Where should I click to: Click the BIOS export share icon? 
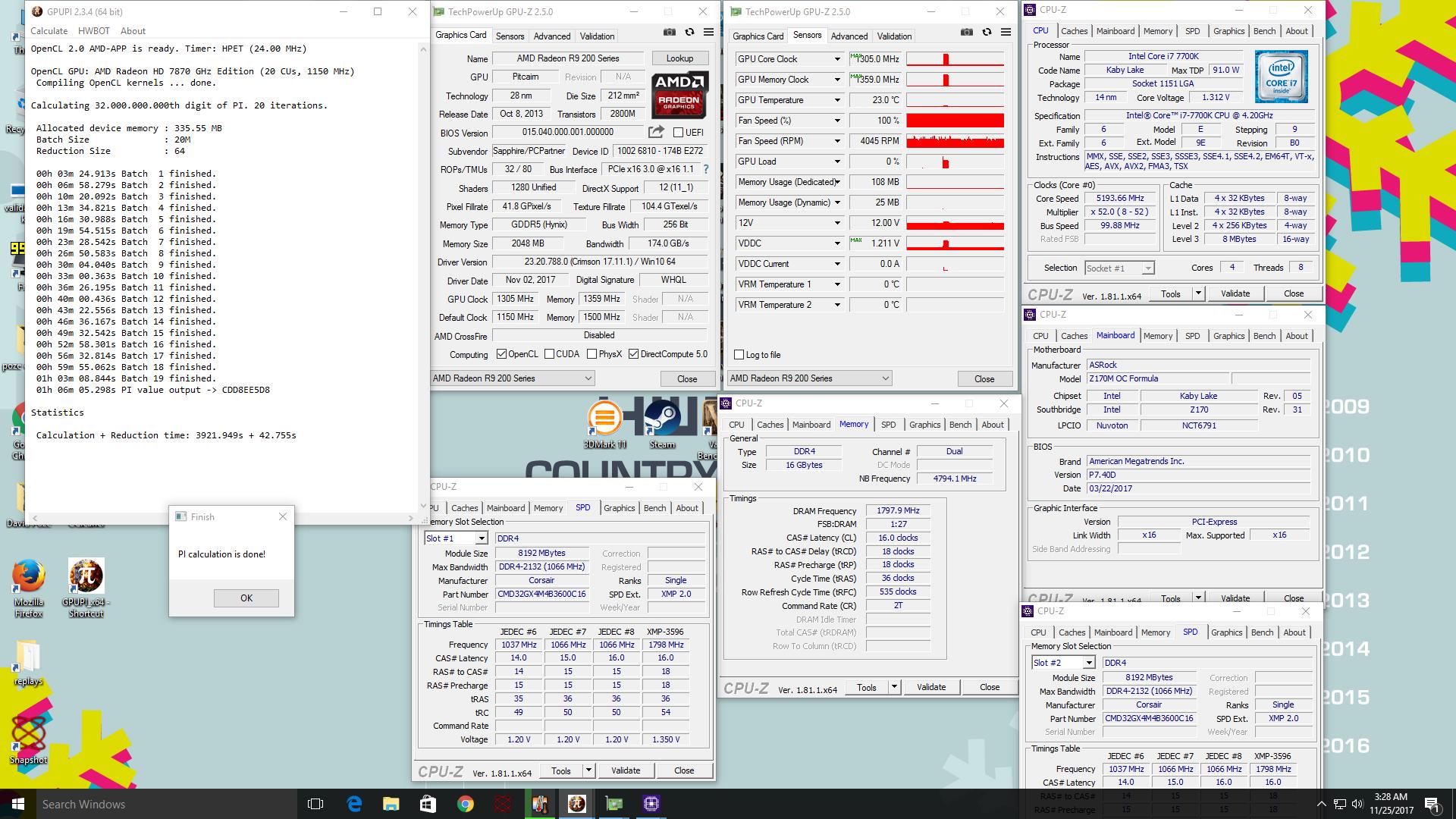coord(656,132)
